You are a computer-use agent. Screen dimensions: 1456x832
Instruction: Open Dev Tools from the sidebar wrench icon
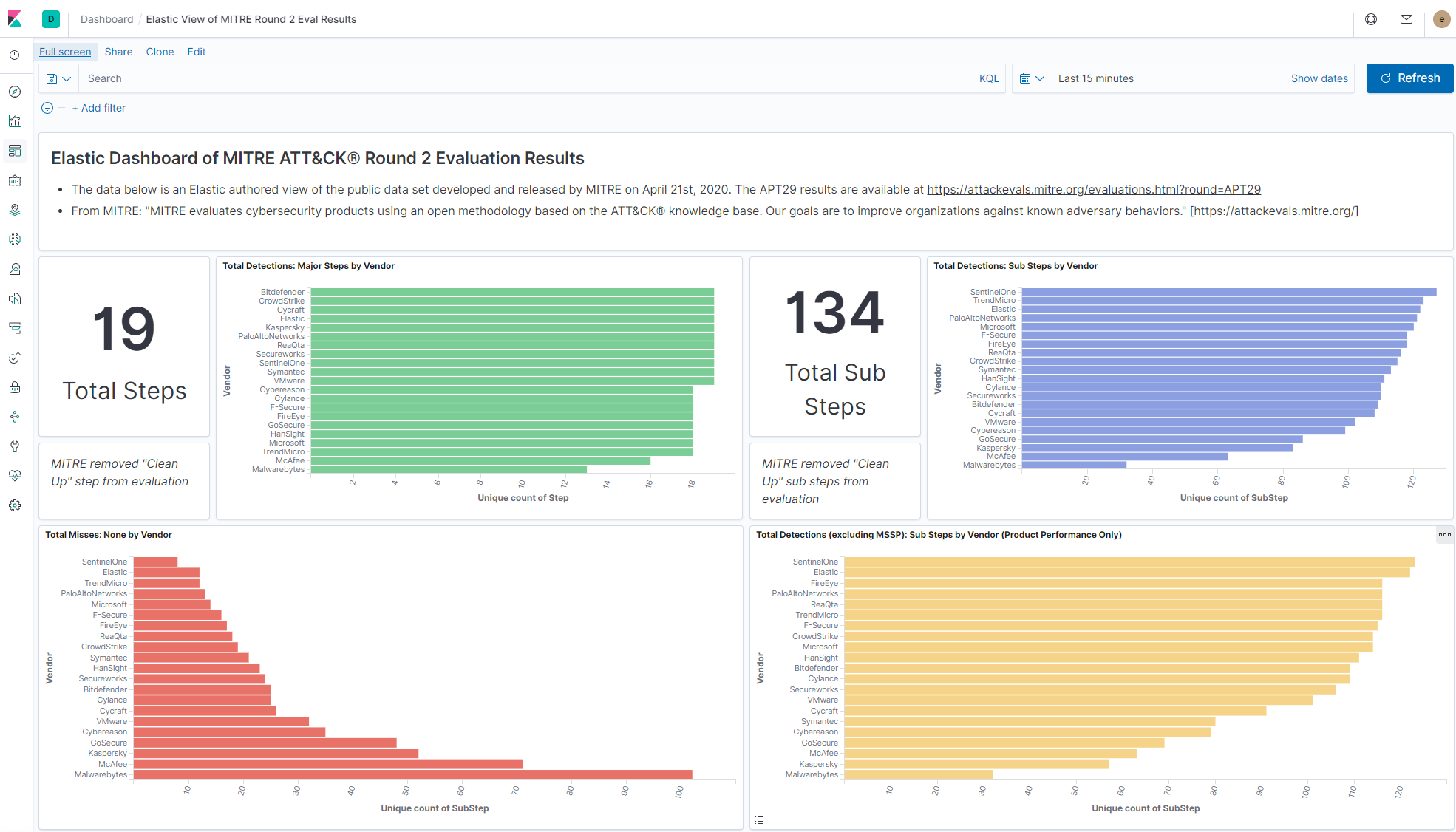pyautogui.click(x=15, y=446)
